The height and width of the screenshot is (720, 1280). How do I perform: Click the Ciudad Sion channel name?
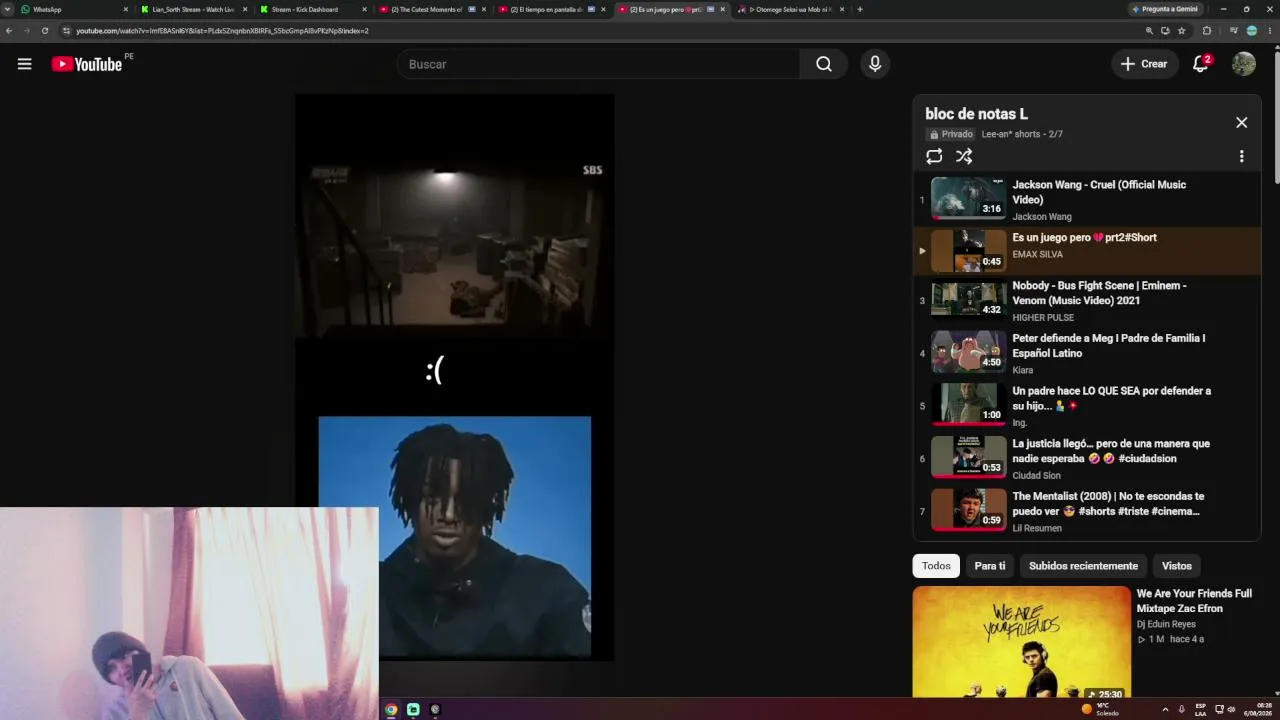tap(1036, 476)
